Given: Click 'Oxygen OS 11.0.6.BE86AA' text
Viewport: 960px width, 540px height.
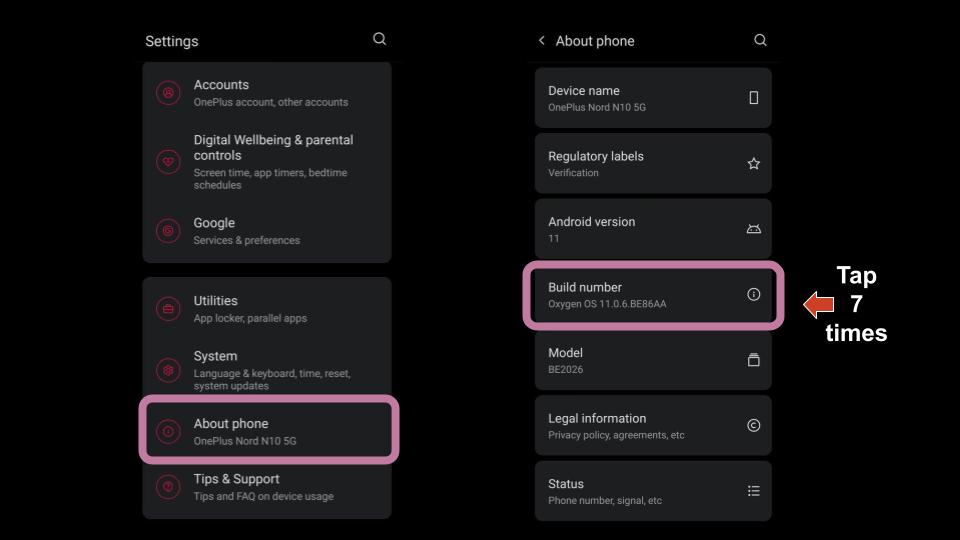Looking at the screenshot, I should click(607, 304).
